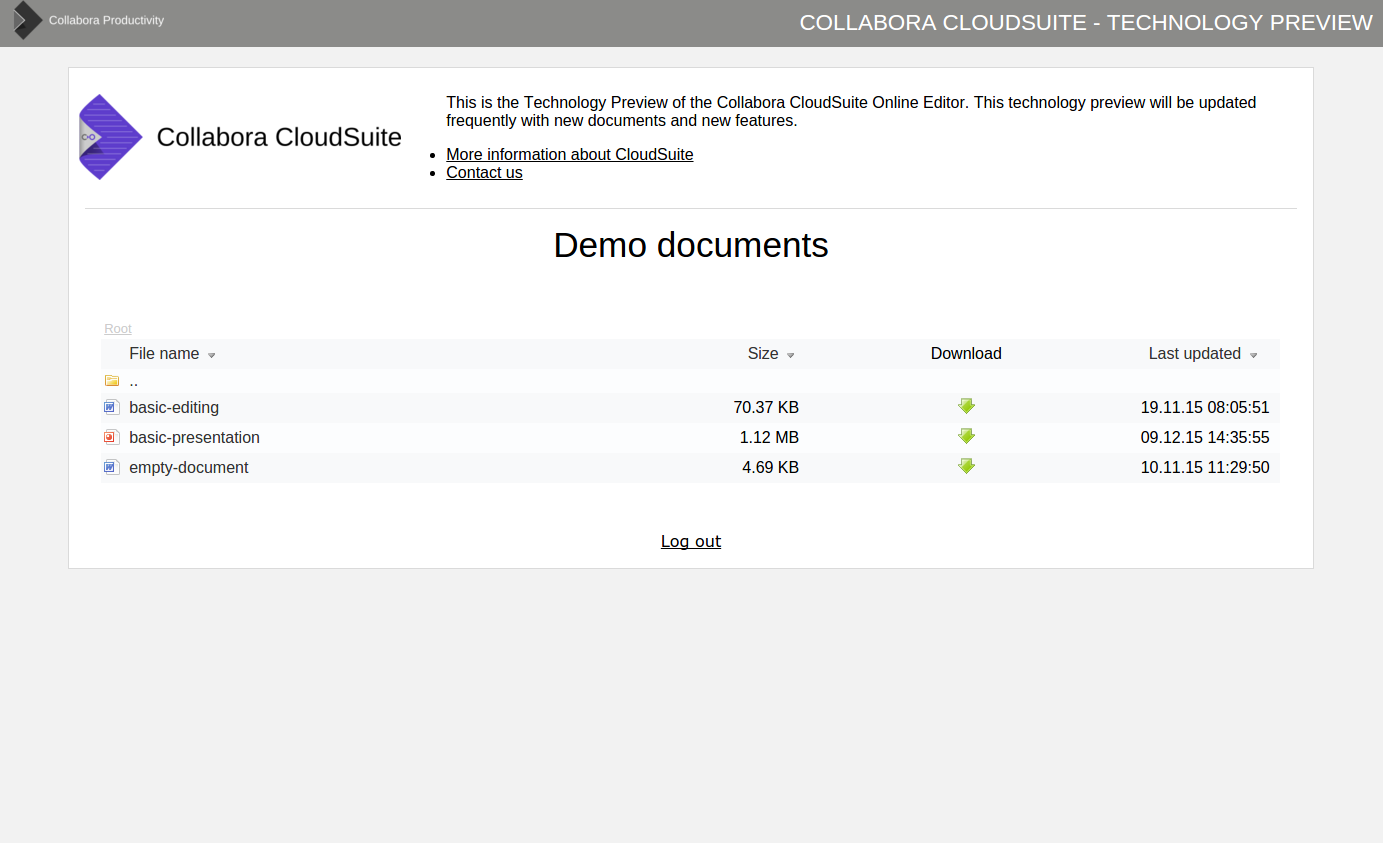
Task: Click the basic-presentation file icon
Action: coord(112,437)
